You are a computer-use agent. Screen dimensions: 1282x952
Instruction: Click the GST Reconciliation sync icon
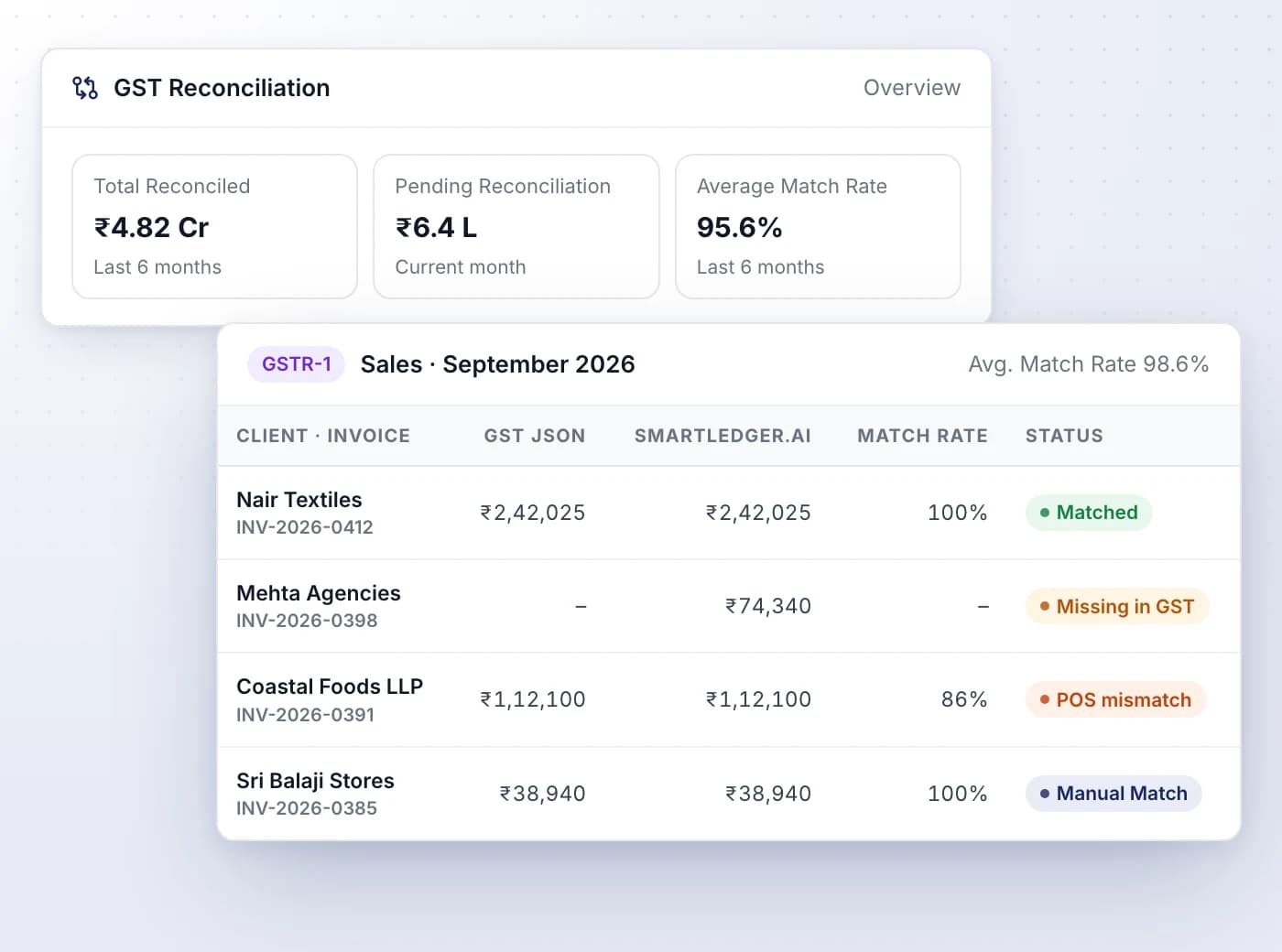pos(85,88)
